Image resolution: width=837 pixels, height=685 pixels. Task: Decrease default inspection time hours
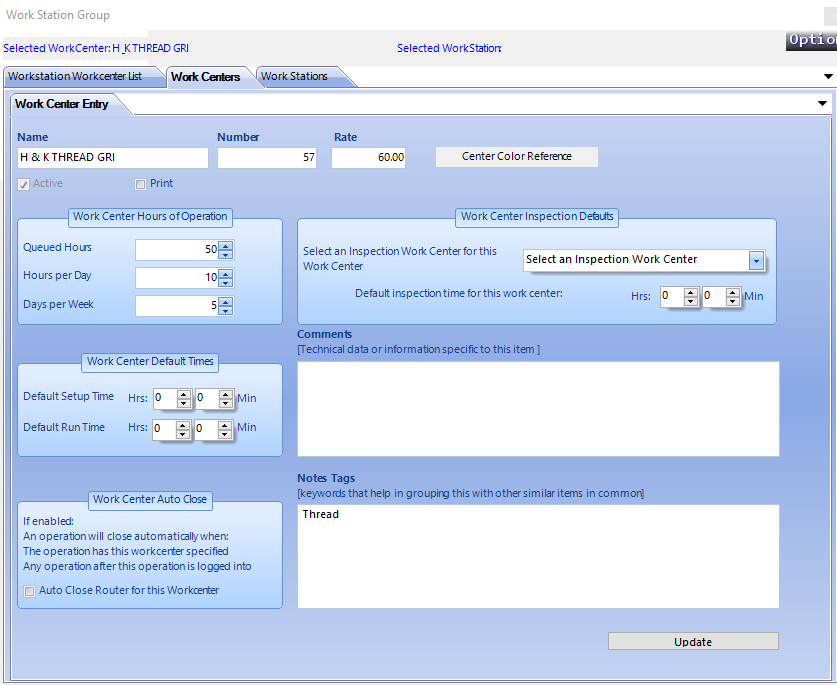point(691,301)
